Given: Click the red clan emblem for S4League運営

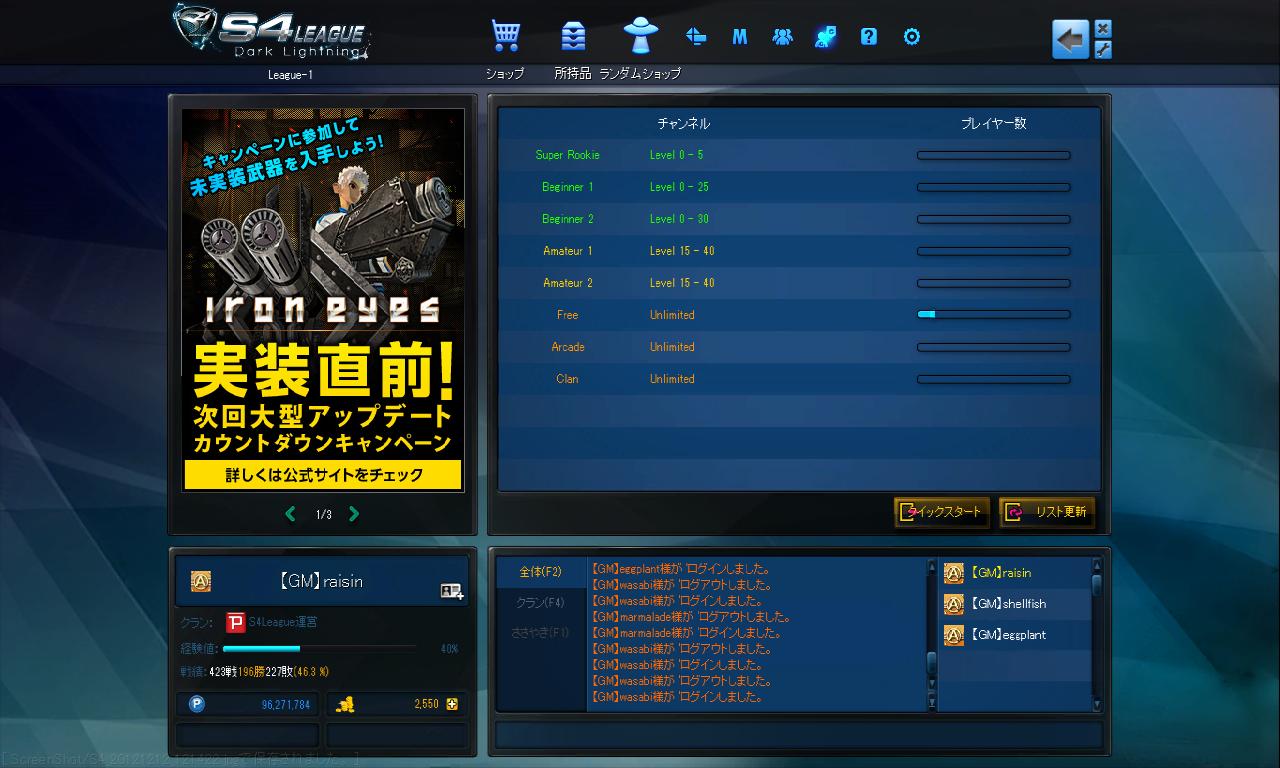Looking at the screenshot, I should pos(236,622).
